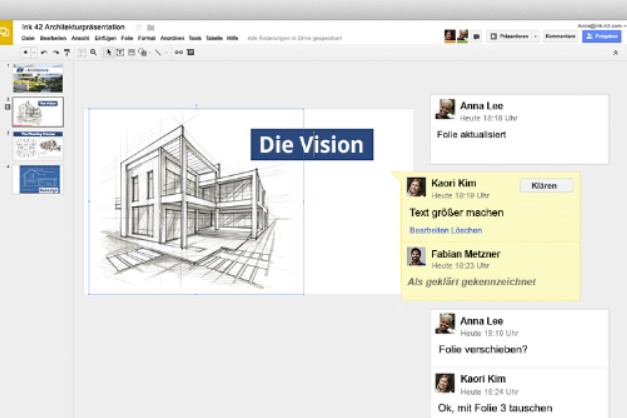
Task: Click Kaori Kim's avatar on 18:24 reply
Action: 445,383
